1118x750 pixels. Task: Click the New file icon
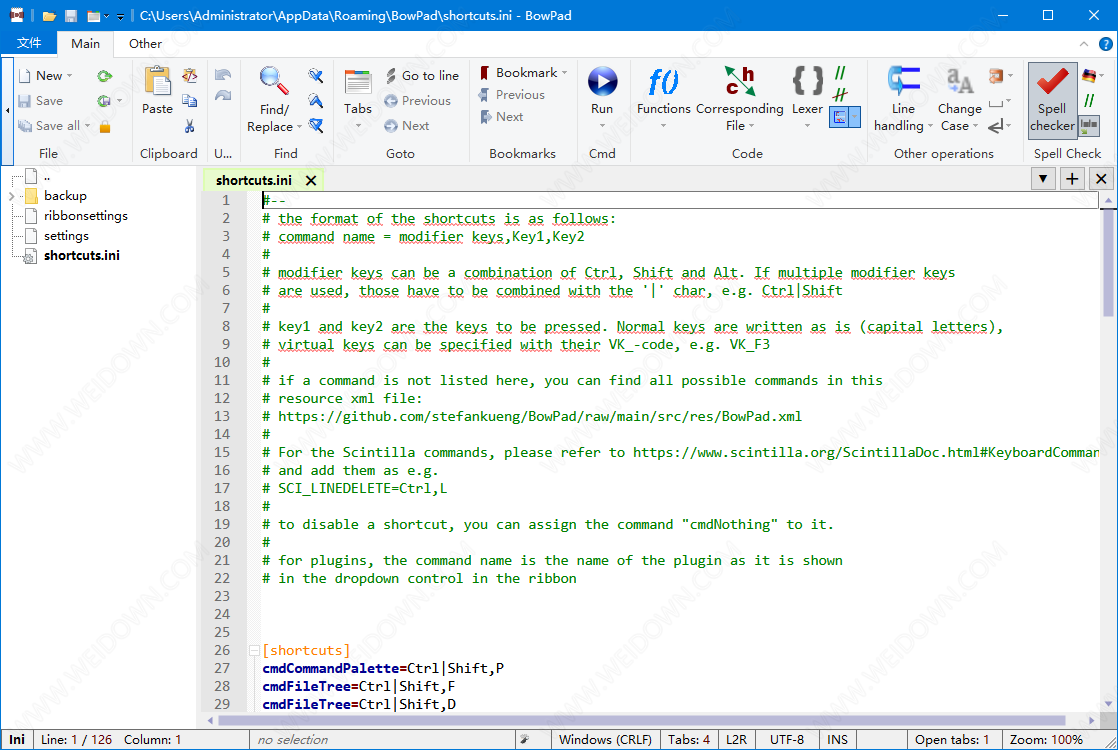coord(25,76)
